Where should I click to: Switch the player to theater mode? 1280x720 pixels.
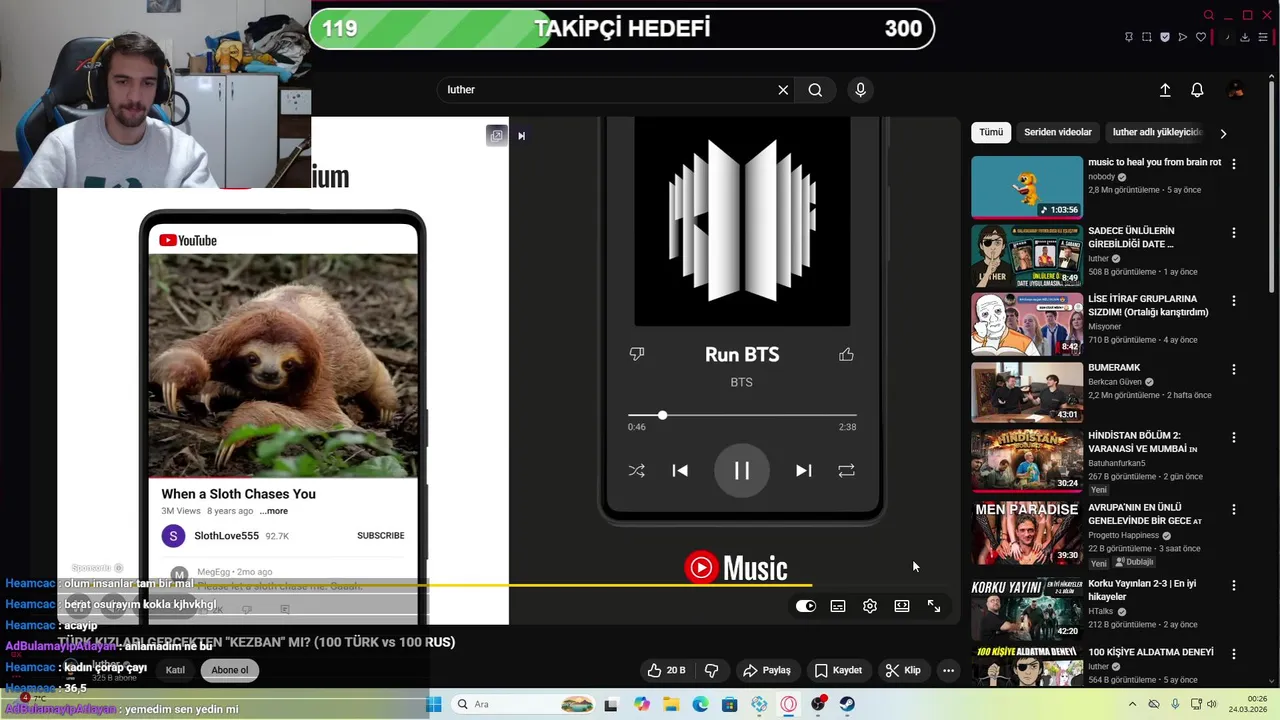pyautogui.click(x=902, y=606)
